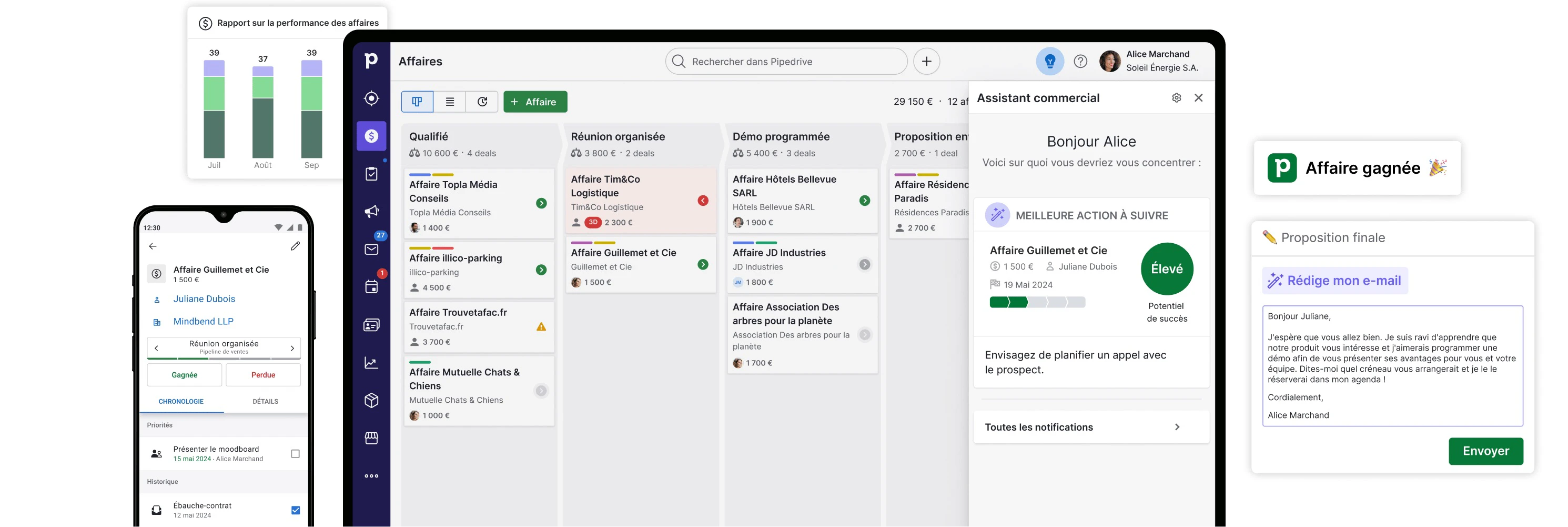Open Affaire Résidences Paradis card

929,204
